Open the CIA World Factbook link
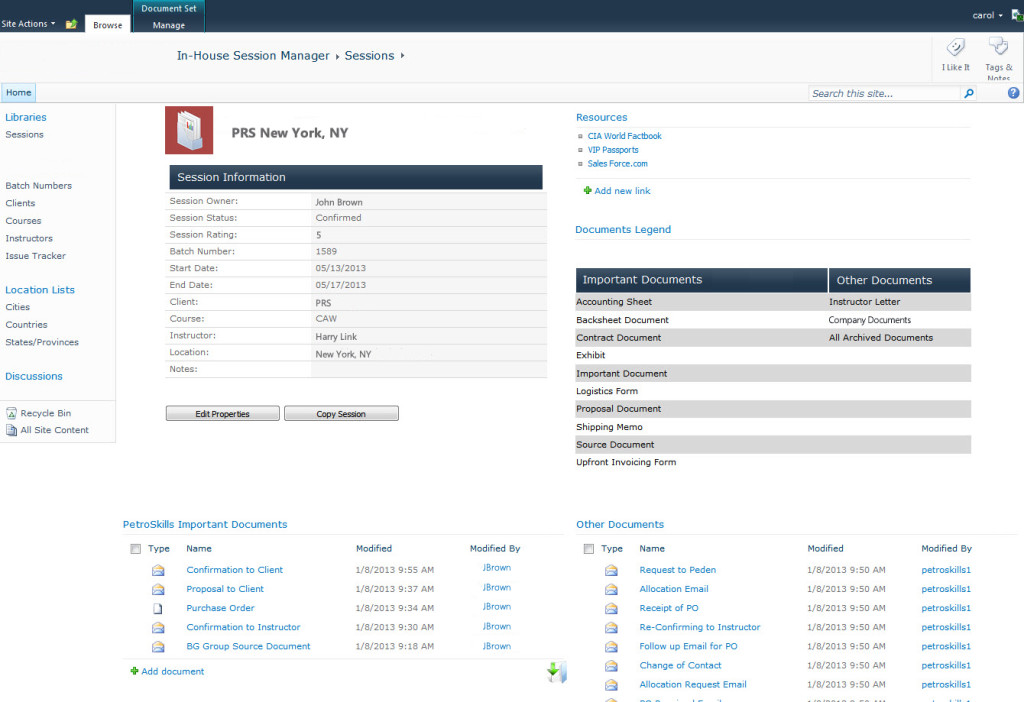The image size is (1024, 702). (624, 136)
